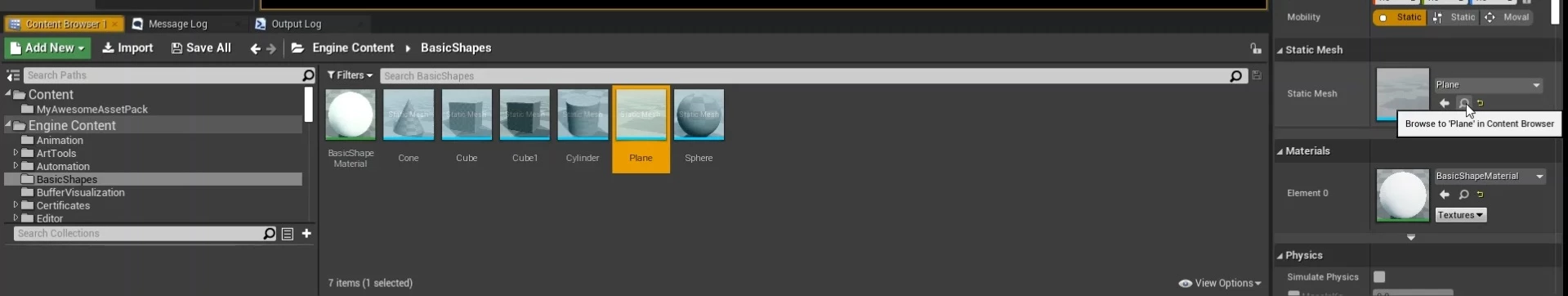Click the Content Browser lock icon
This screenshot has width=1568, height=296.
[x=1256, y=49]
